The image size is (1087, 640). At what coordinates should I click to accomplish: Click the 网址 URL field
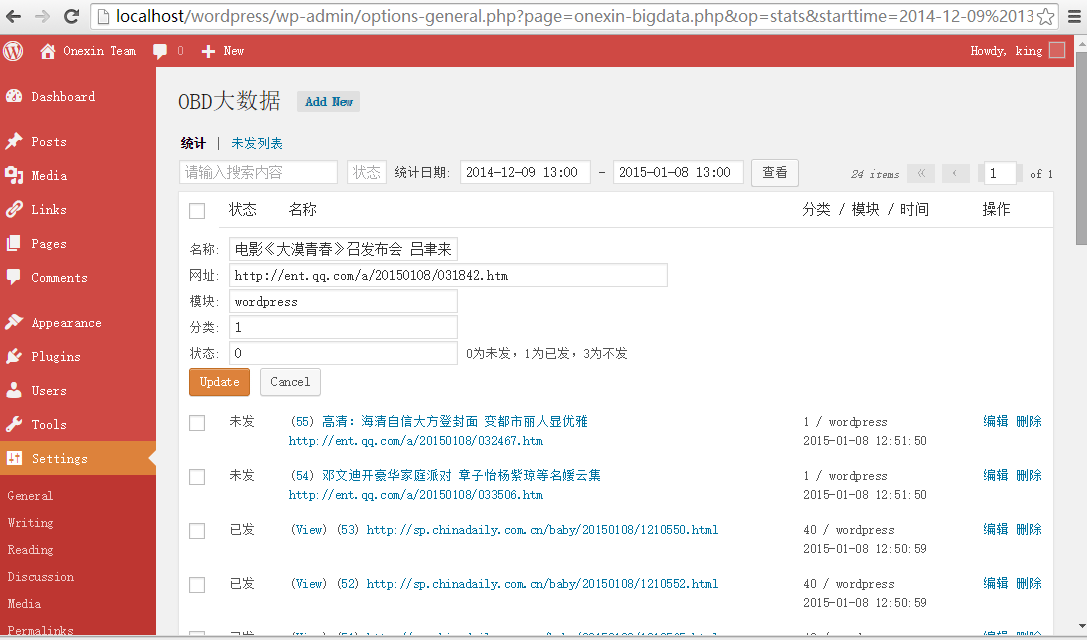449,275
